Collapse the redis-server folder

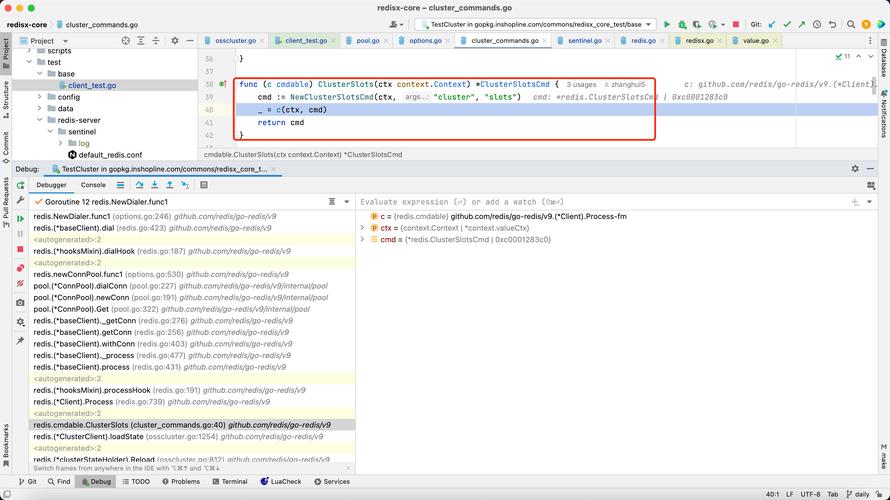[40, 120]
